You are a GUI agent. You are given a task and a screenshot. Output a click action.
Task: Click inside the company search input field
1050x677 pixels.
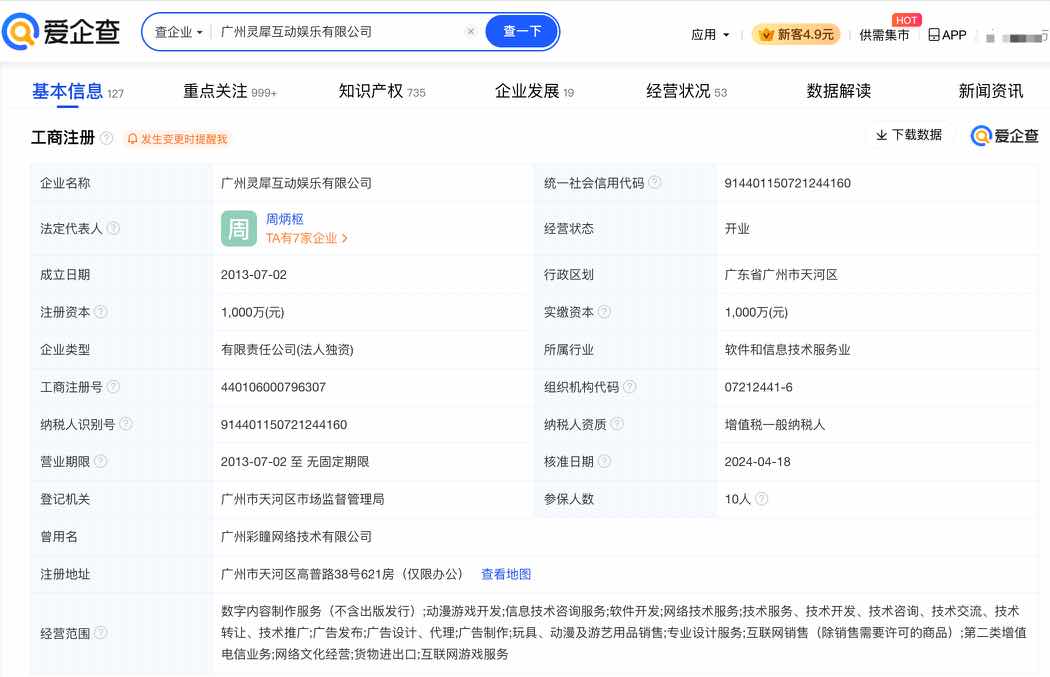(330, 31)
